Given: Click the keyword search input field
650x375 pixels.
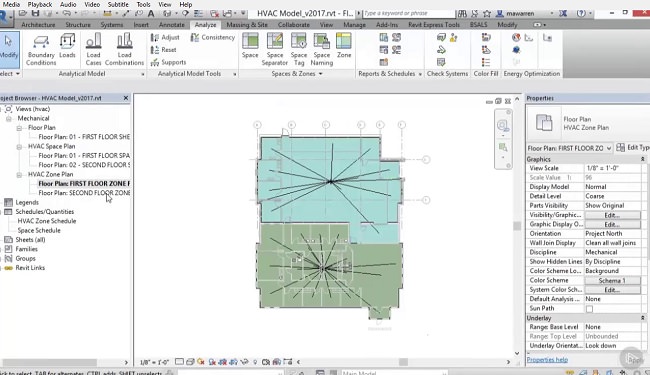Looking at the screenshot, I should [408, 13].
